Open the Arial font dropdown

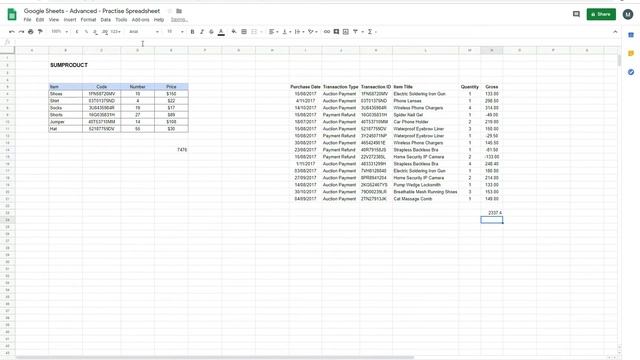[x=144, y=31]
